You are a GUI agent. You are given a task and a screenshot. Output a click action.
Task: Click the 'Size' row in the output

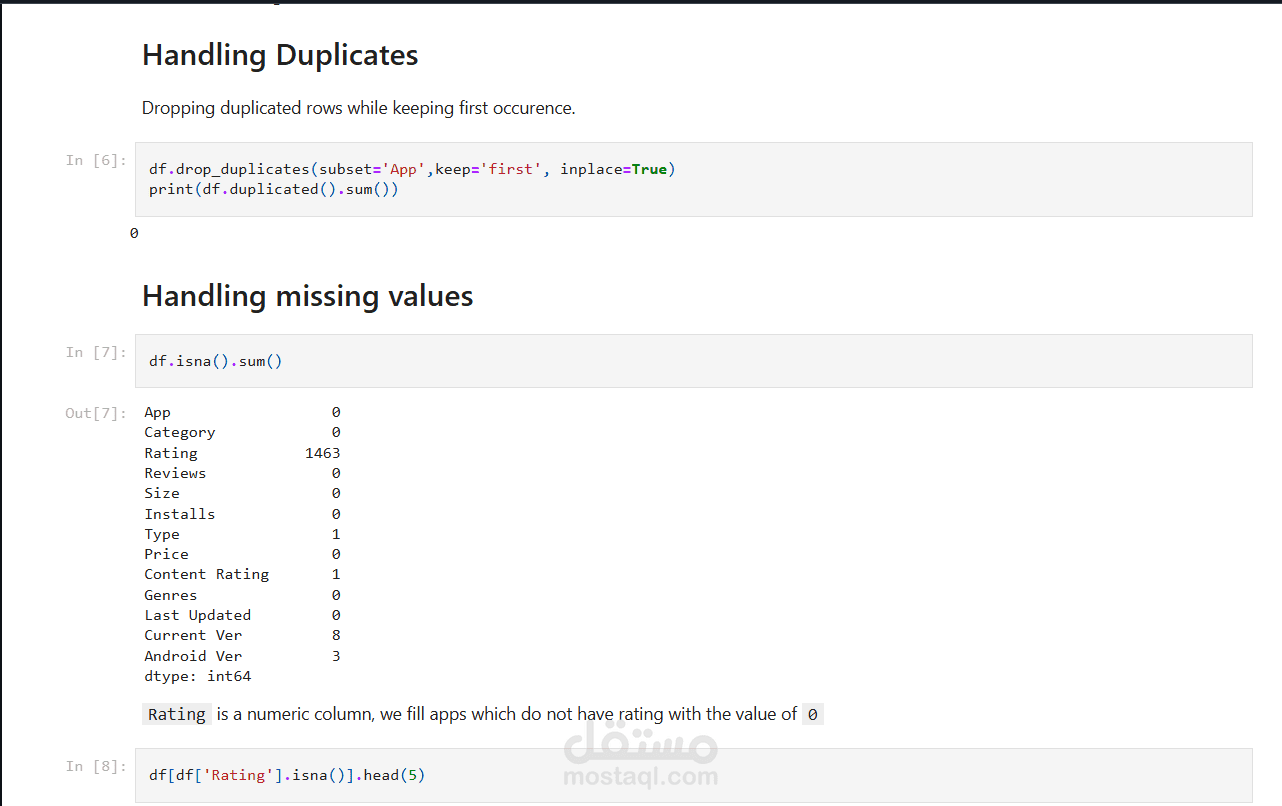(242, 493)
